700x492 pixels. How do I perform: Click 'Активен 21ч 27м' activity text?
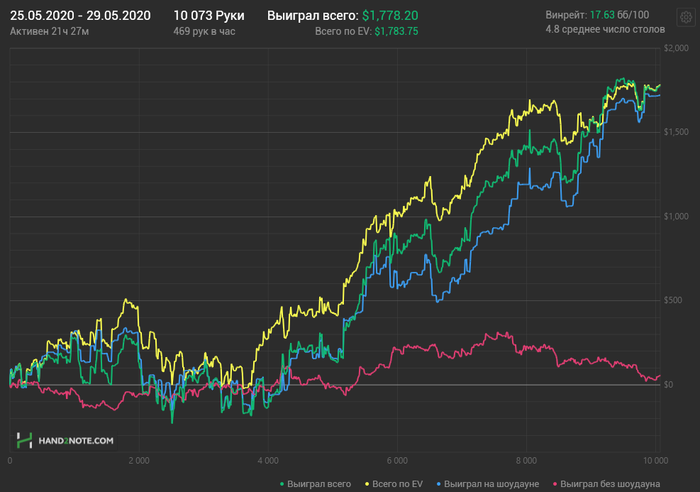(50, 31)
